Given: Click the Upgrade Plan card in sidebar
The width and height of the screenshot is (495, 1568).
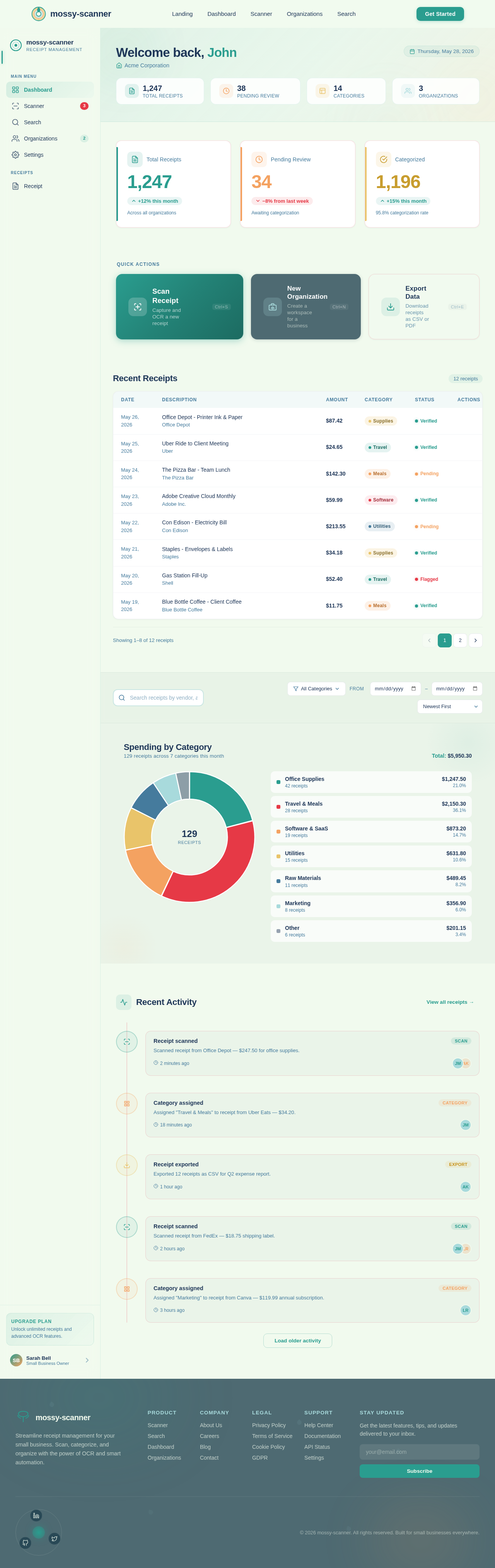Looking at the screenshot, I should pos(50,1329).
